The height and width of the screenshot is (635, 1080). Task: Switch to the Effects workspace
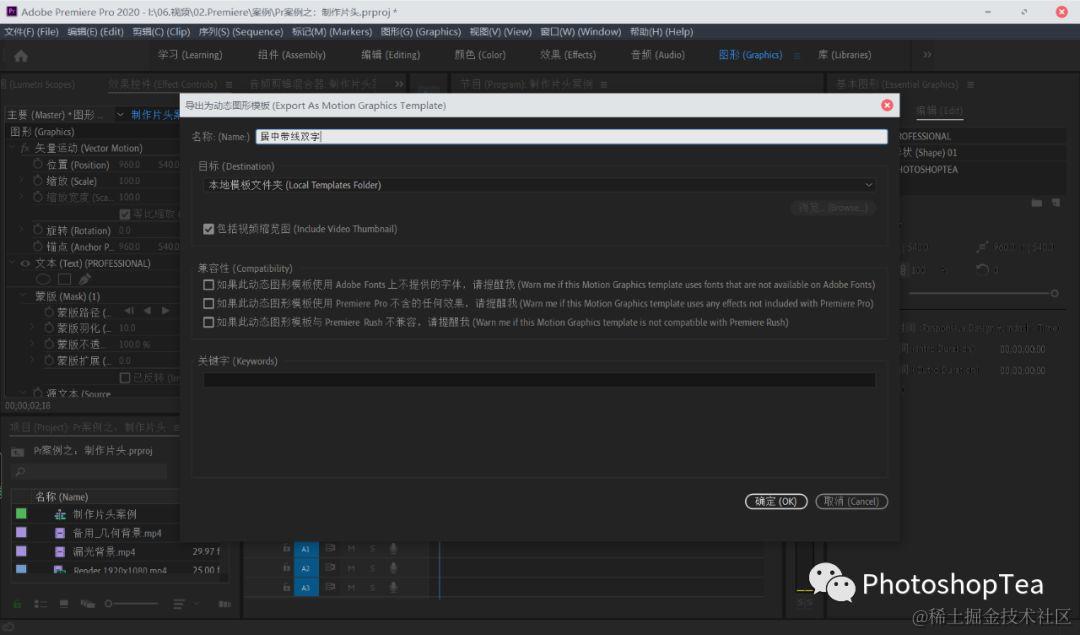[568, 55]
